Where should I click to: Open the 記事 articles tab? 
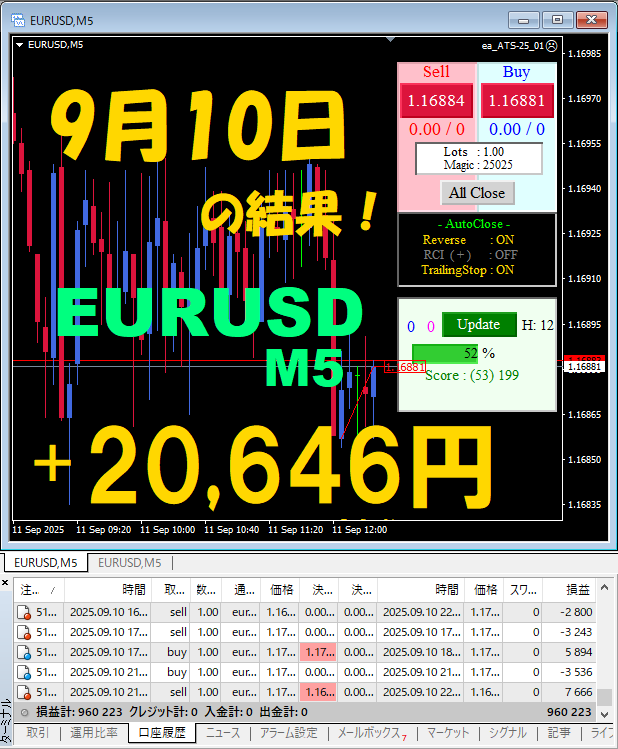559,733
